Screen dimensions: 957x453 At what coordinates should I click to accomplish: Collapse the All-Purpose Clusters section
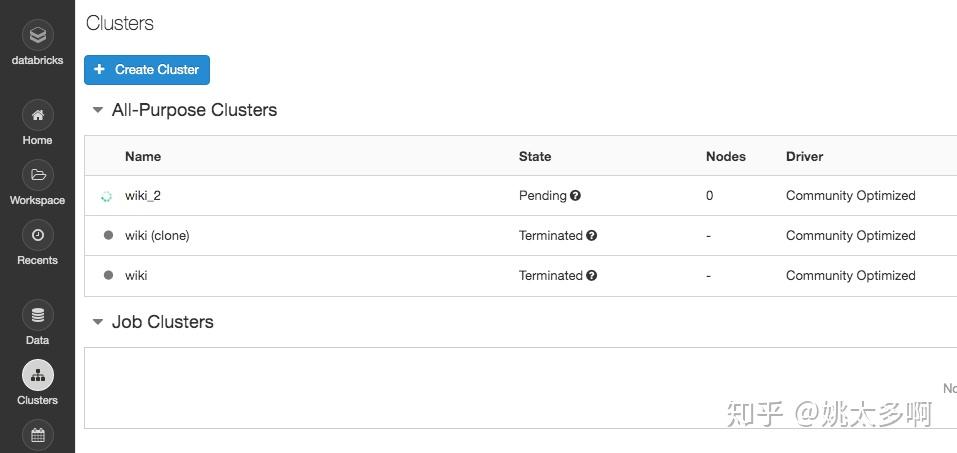98,110
